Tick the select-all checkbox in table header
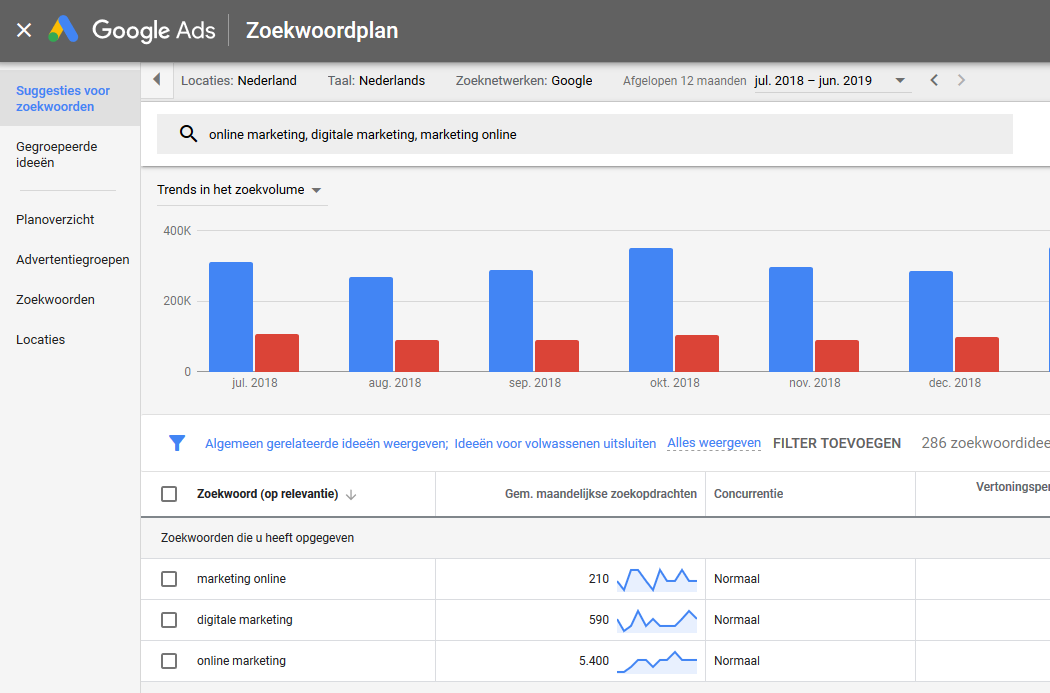 [169, 494]
